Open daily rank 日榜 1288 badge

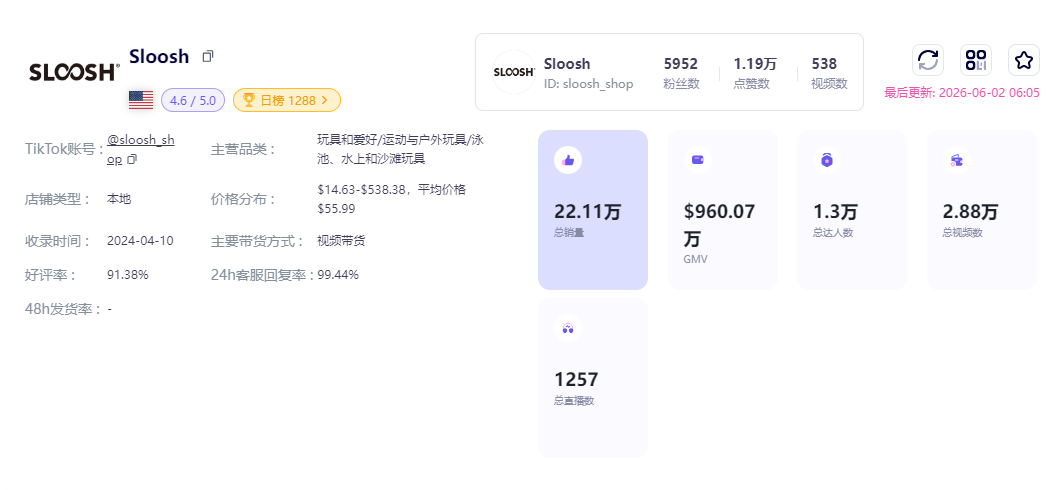[286, 100]
